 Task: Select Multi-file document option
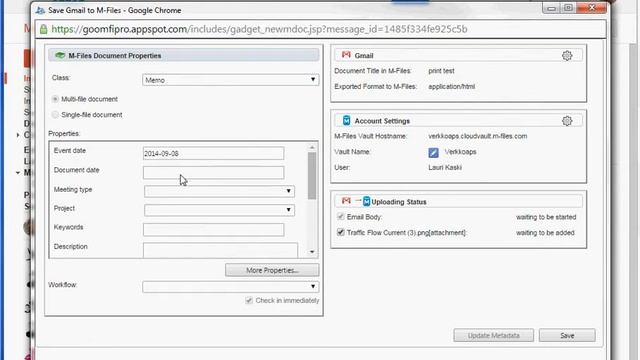coord(55,99)
